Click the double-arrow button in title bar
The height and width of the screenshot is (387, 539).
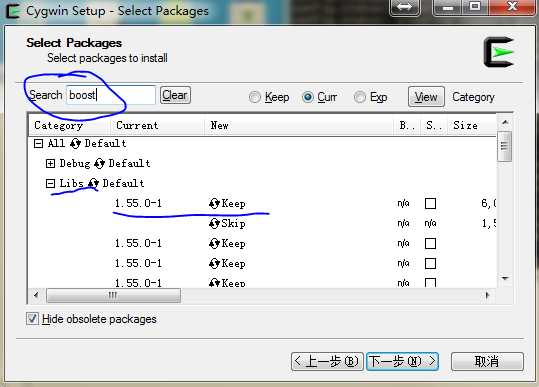[405, 7]
